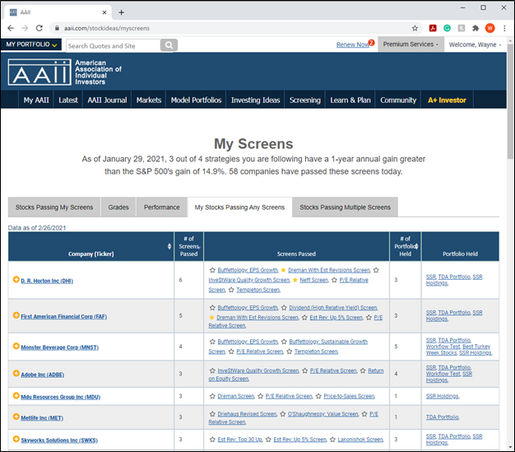
Task: Open the red PDF extension icon
Action: [x=433, y=28]
